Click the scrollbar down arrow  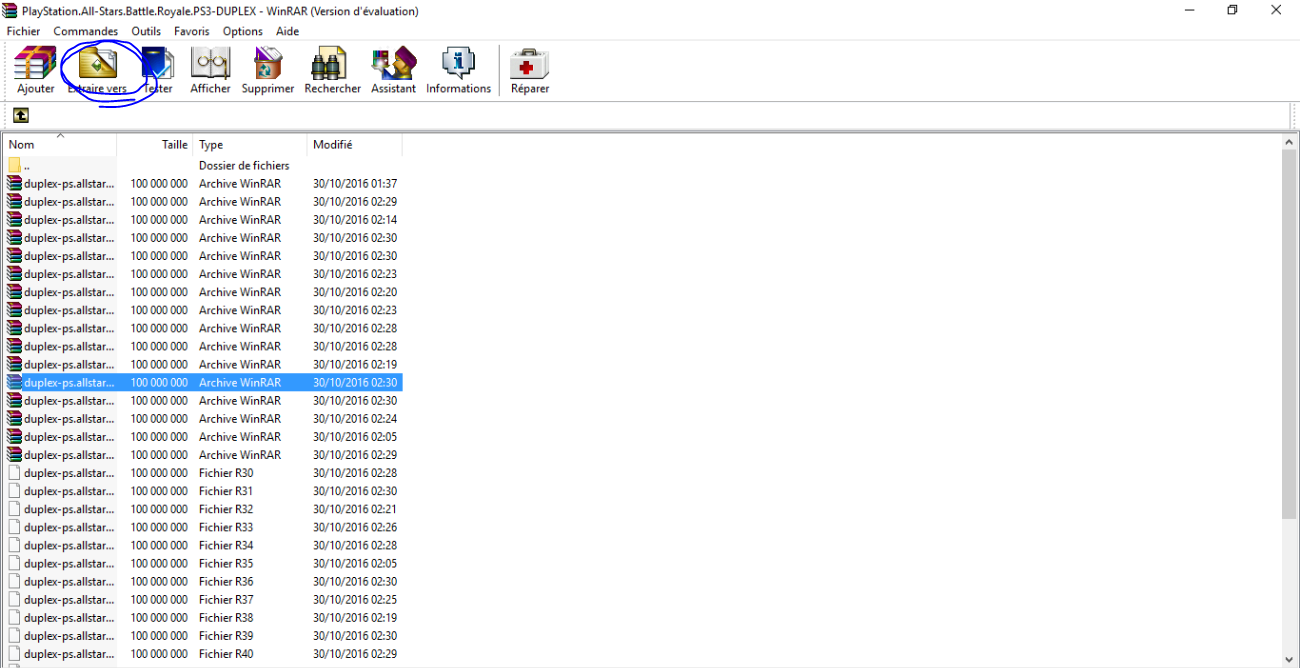[1290, 659]
